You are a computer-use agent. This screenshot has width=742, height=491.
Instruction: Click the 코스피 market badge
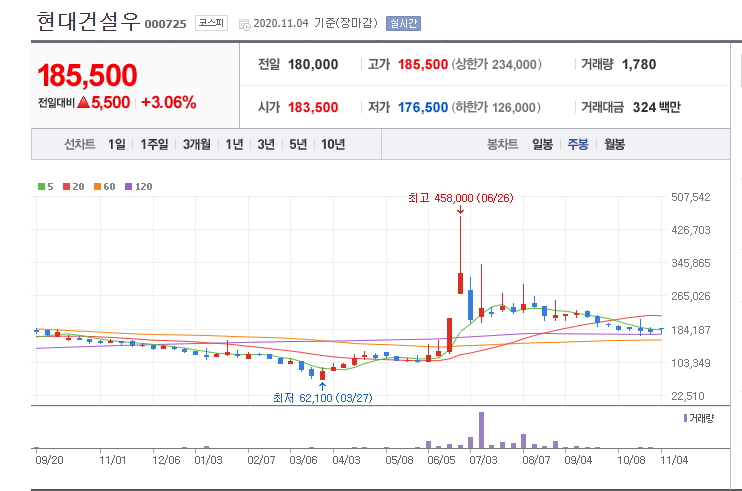click(211, 23)
